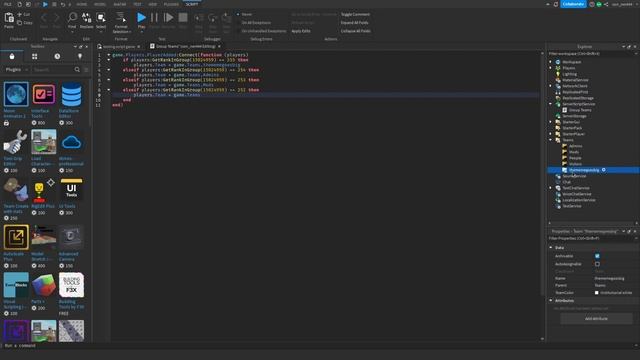640x360 pixels.
Task: Click Toggle Comment action
Action: pos(355,14)
